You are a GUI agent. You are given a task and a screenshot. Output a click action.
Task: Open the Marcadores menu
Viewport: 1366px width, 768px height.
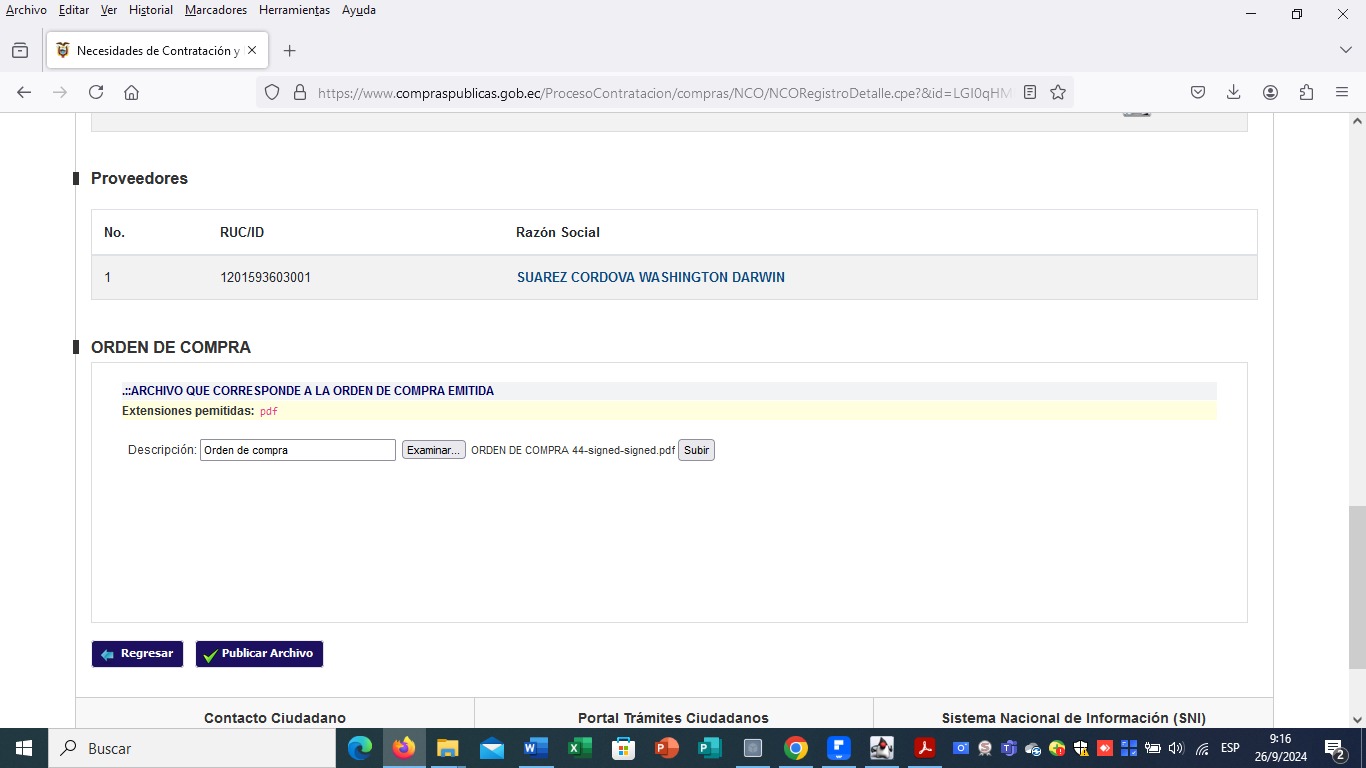(x=216, y=10)
